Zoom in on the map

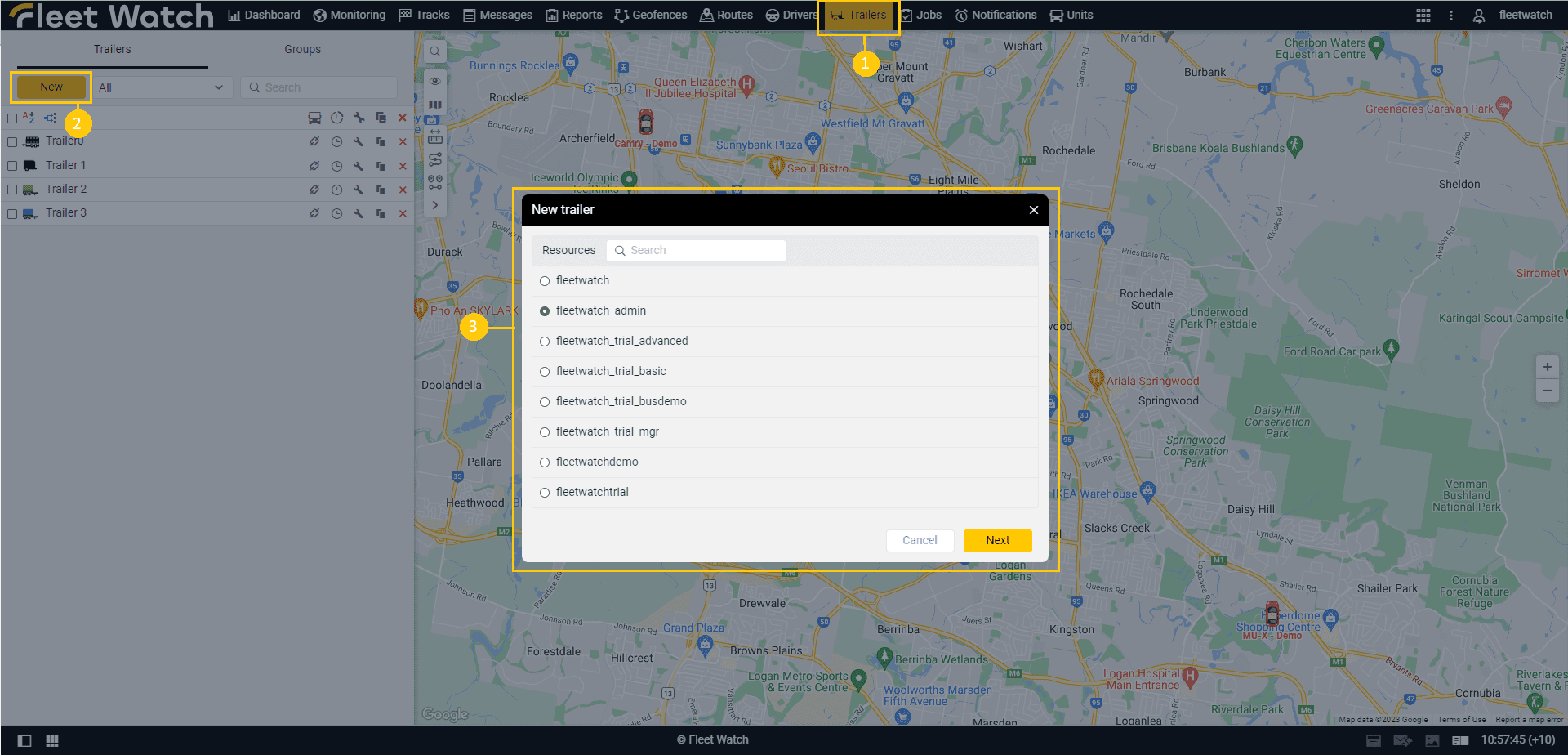click(1547, 368)
